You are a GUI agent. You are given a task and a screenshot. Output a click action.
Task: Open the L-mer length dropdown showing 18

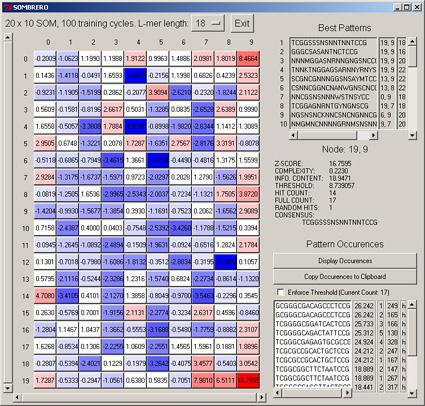pos(208,23)
